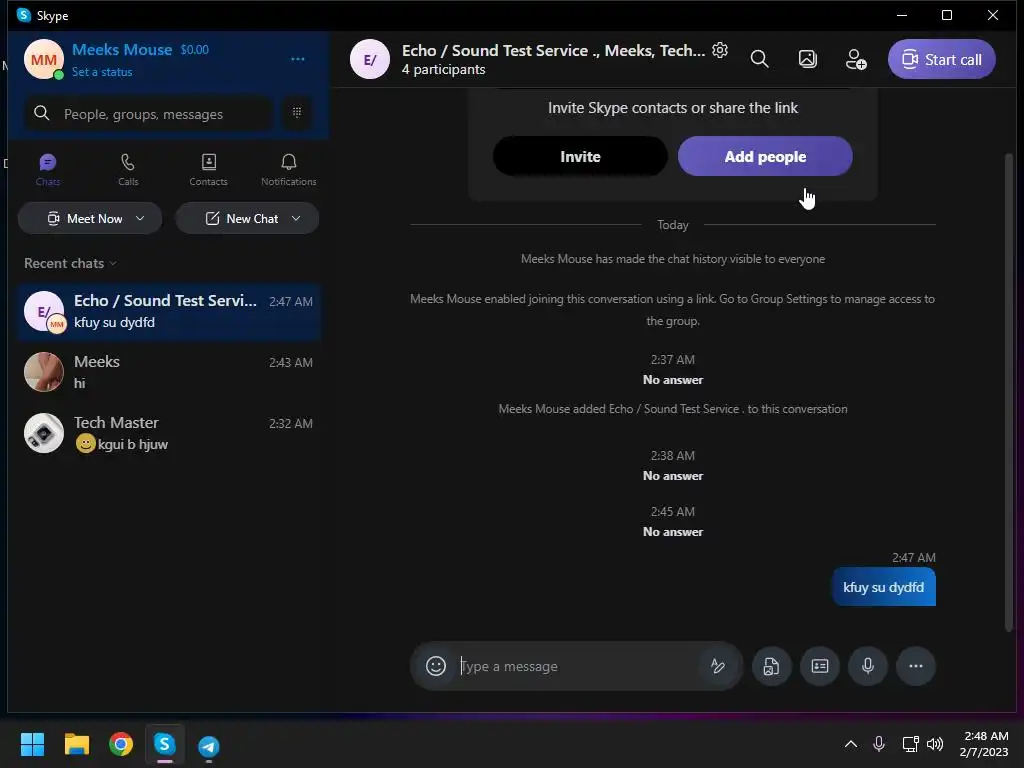This screenshot has width=1024, height=768.
Task: Switch to the Calls tab
Action: [x=128, y=170]
